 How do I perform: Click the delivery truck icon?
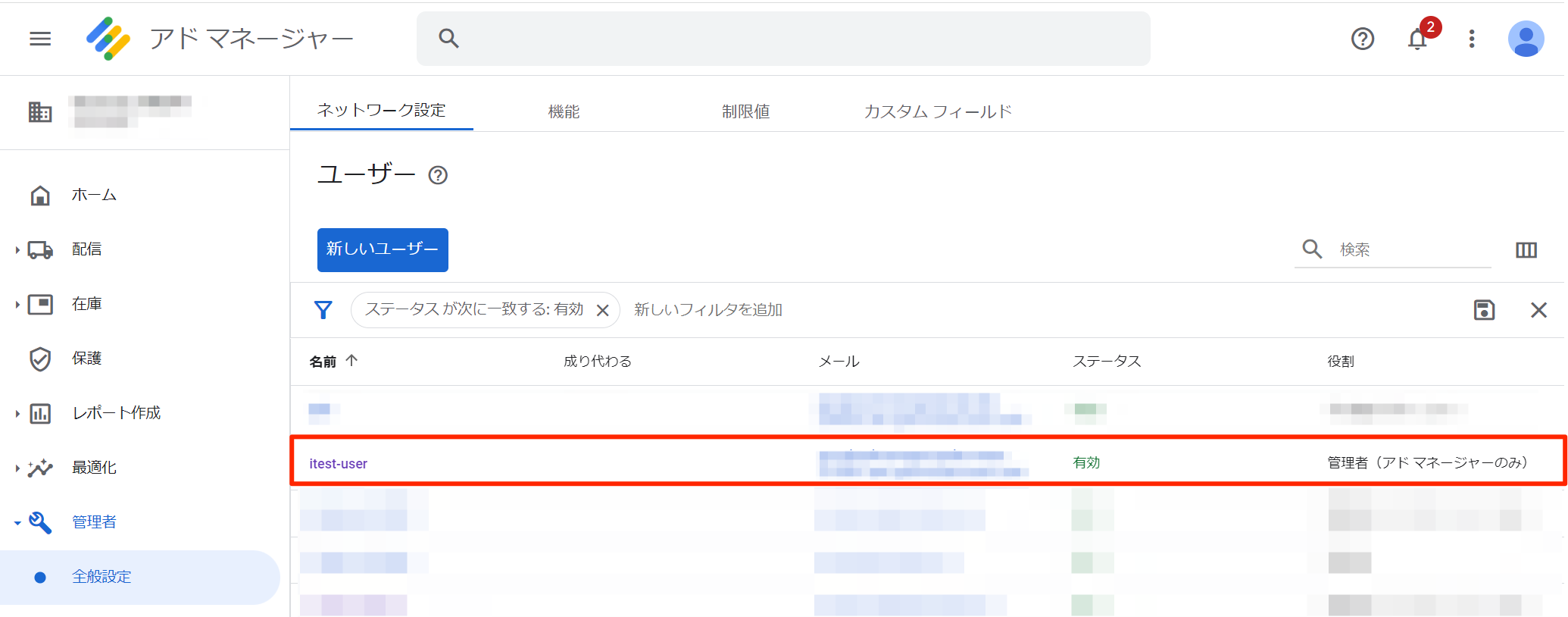tap(40, 249)
